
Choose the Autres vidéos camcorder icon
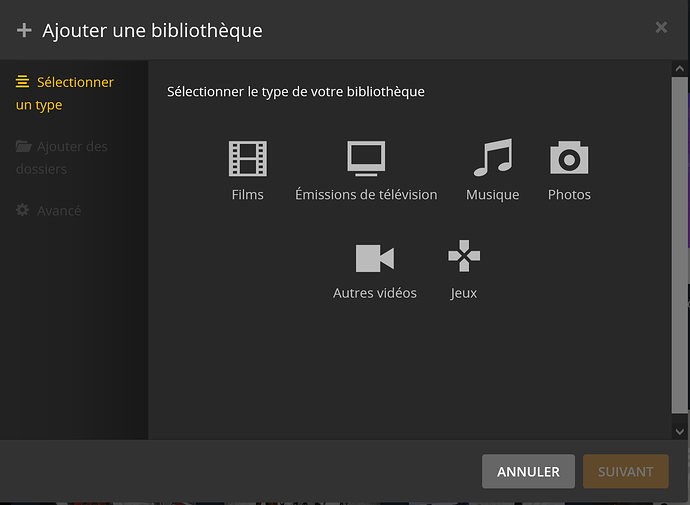(375, 258)
